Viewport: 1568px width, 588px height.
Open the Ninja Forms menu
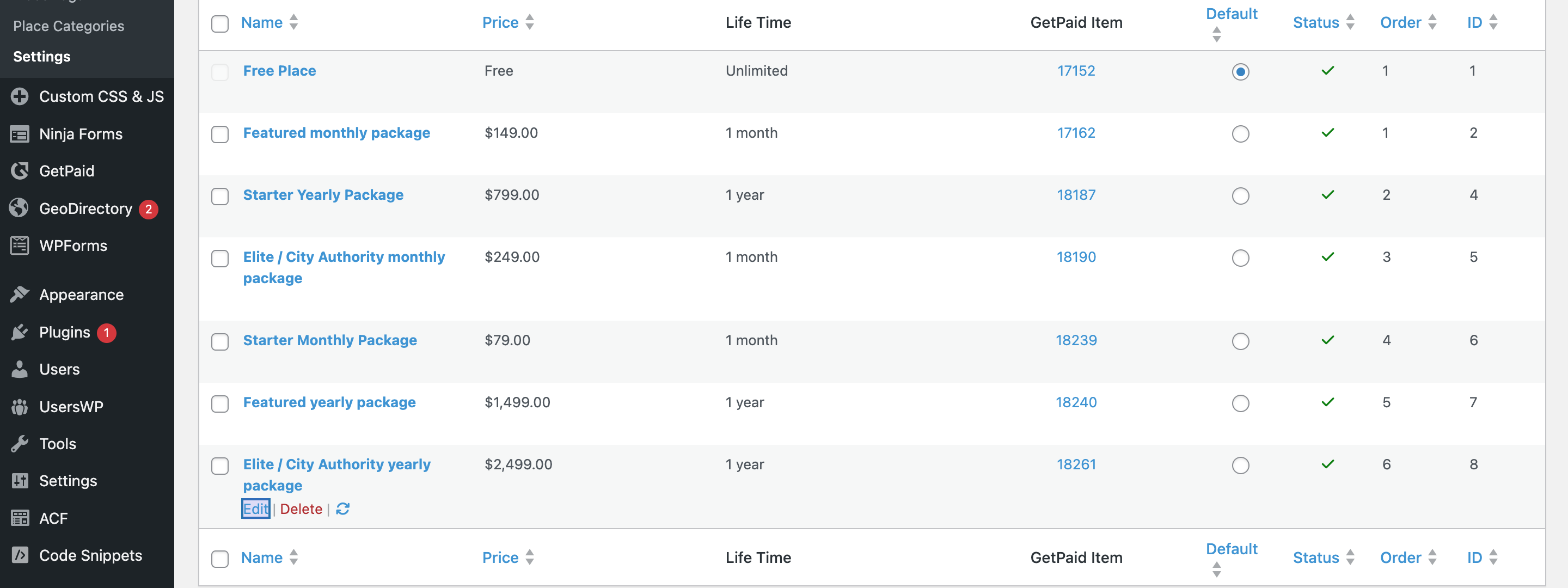[x=81, y=134]
